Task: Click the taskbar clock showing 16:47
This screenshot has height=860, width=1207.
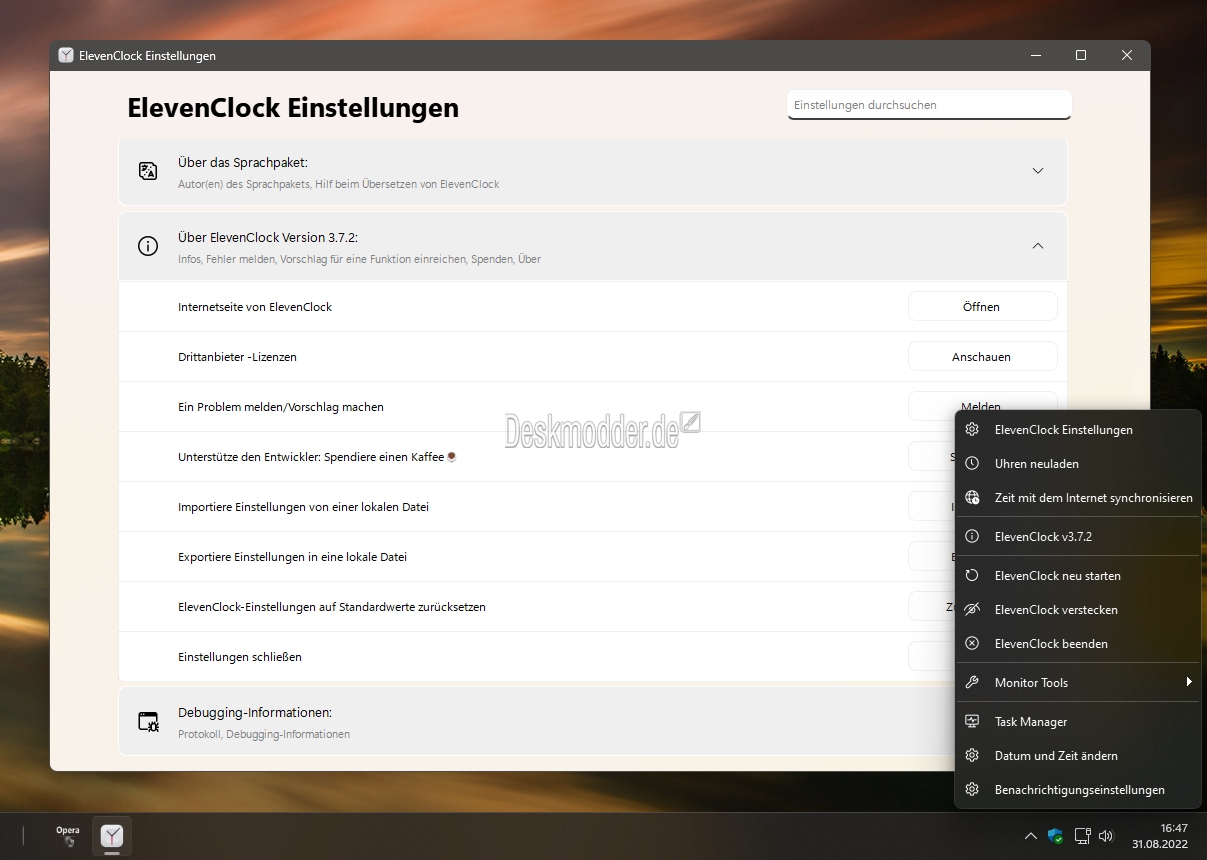Action: pos(1160,836)
